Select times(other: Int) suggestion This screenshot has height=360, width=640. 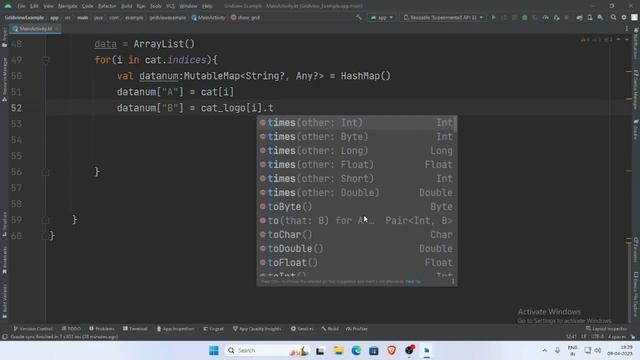pyautogui.click(x=357, y=123)
